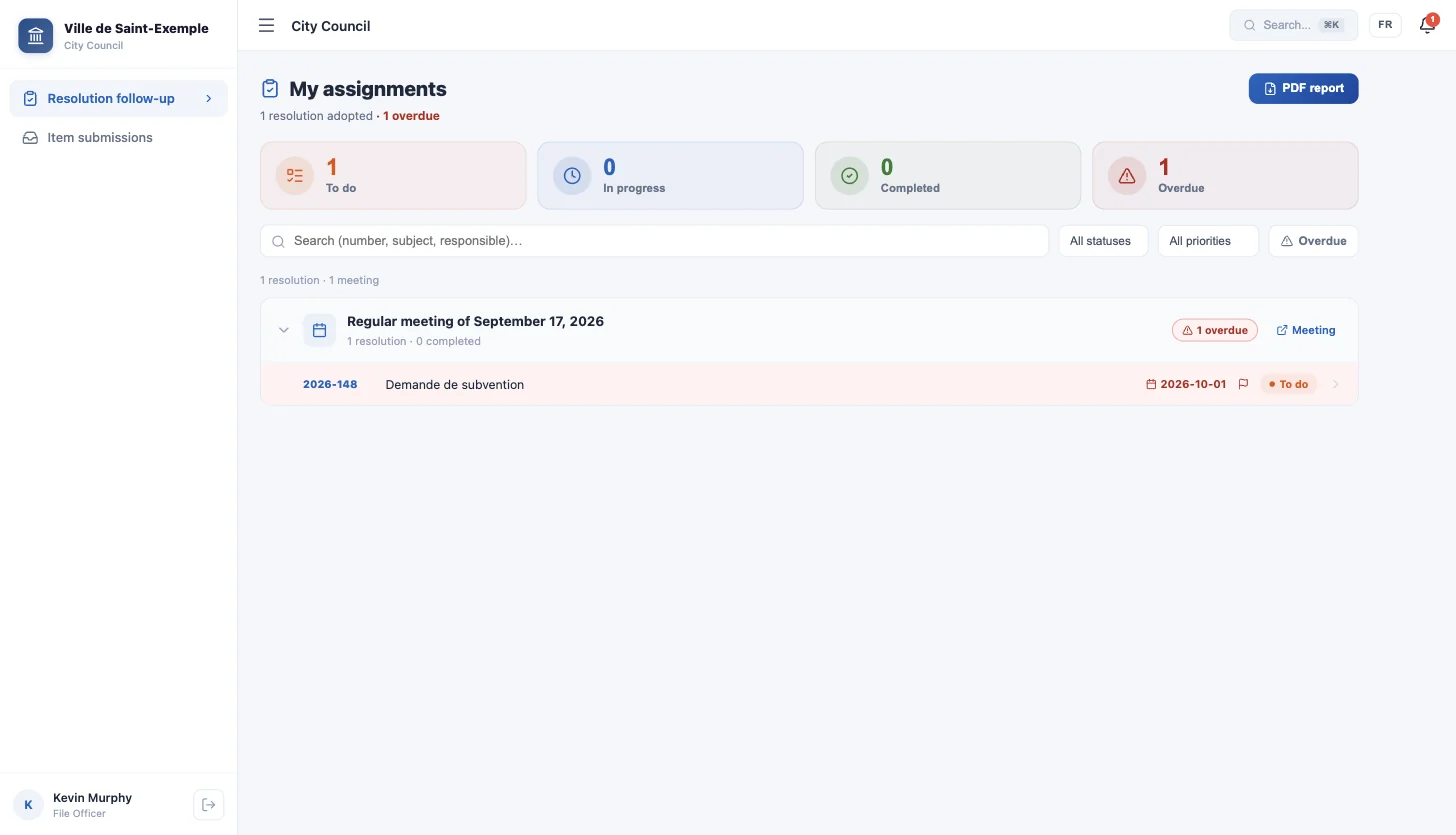The height and width of the screenshot is (835, 1456).
Task: Switch language with the FR toggle
Action: pos(1385,25)
